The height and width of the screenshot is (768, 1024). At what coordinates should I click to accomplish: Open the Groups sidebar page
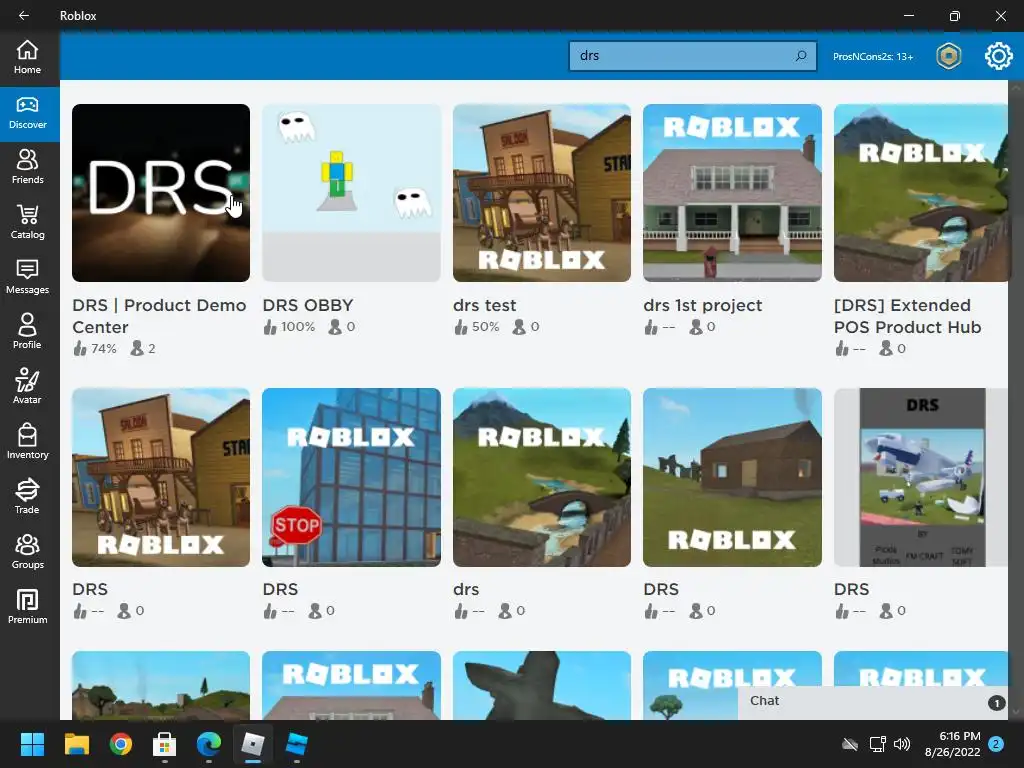click(x=27, y=552)
